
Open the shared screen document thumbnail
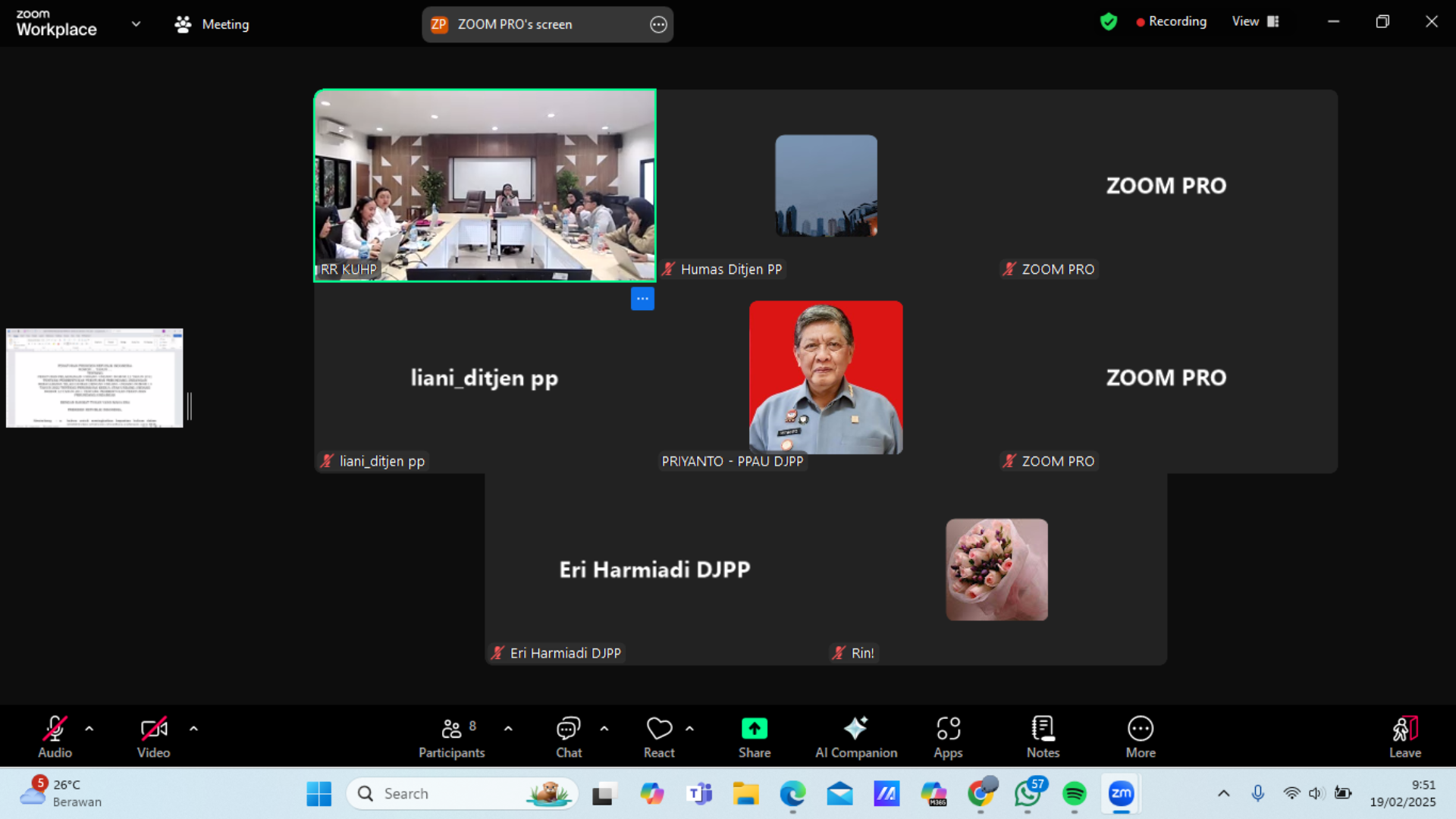tap(95, 378)
